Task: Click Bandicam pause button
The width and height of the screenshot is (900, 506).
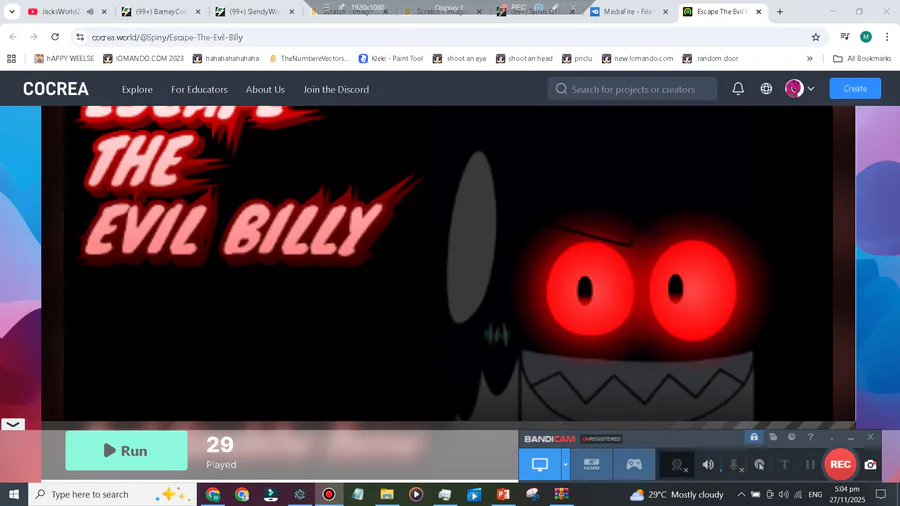Action: tap(810, 465)
